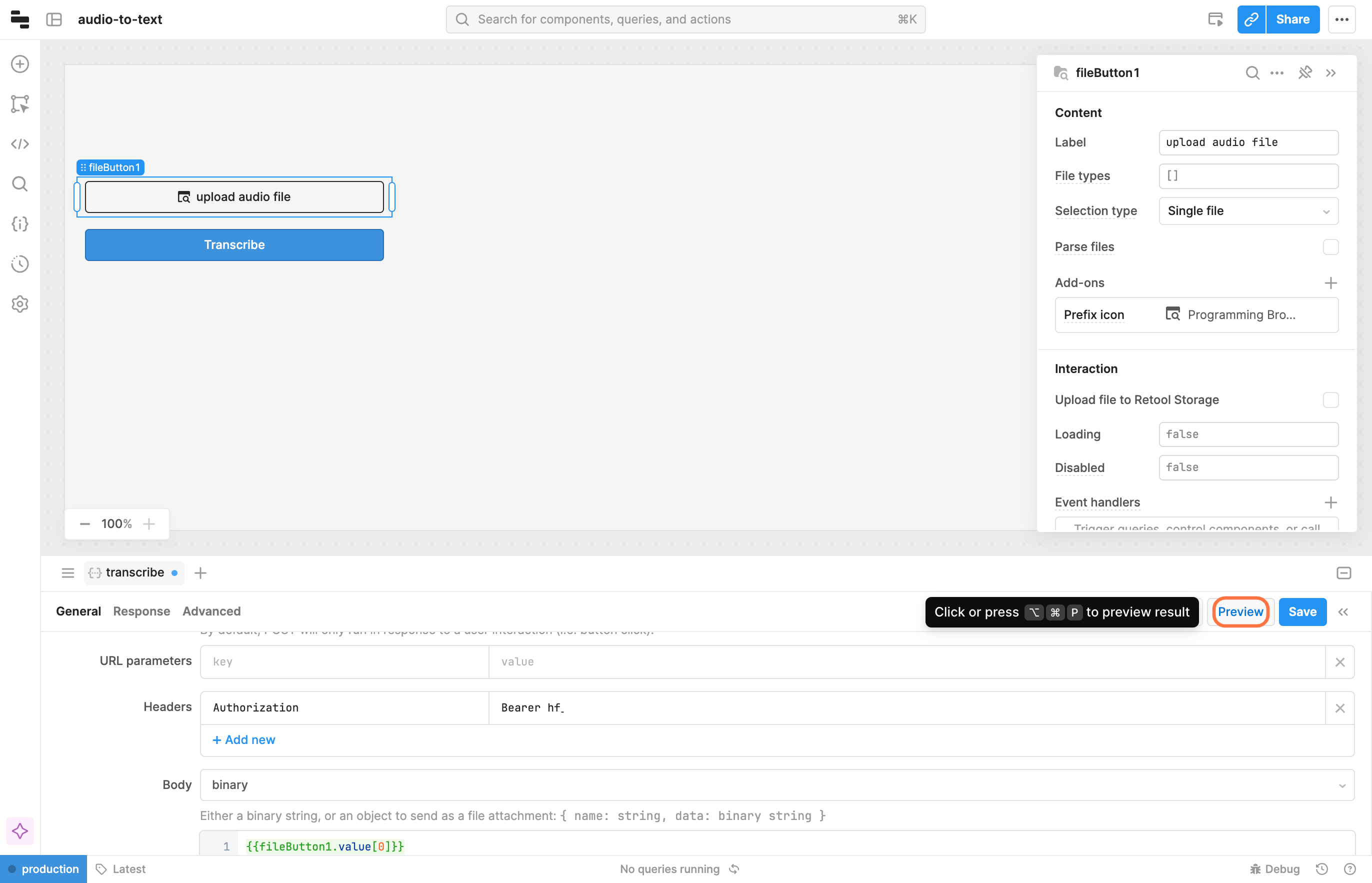Open the component tree icon in sidebar
This screenshot has height=883, width=1372.
click(x=20, y=104)
